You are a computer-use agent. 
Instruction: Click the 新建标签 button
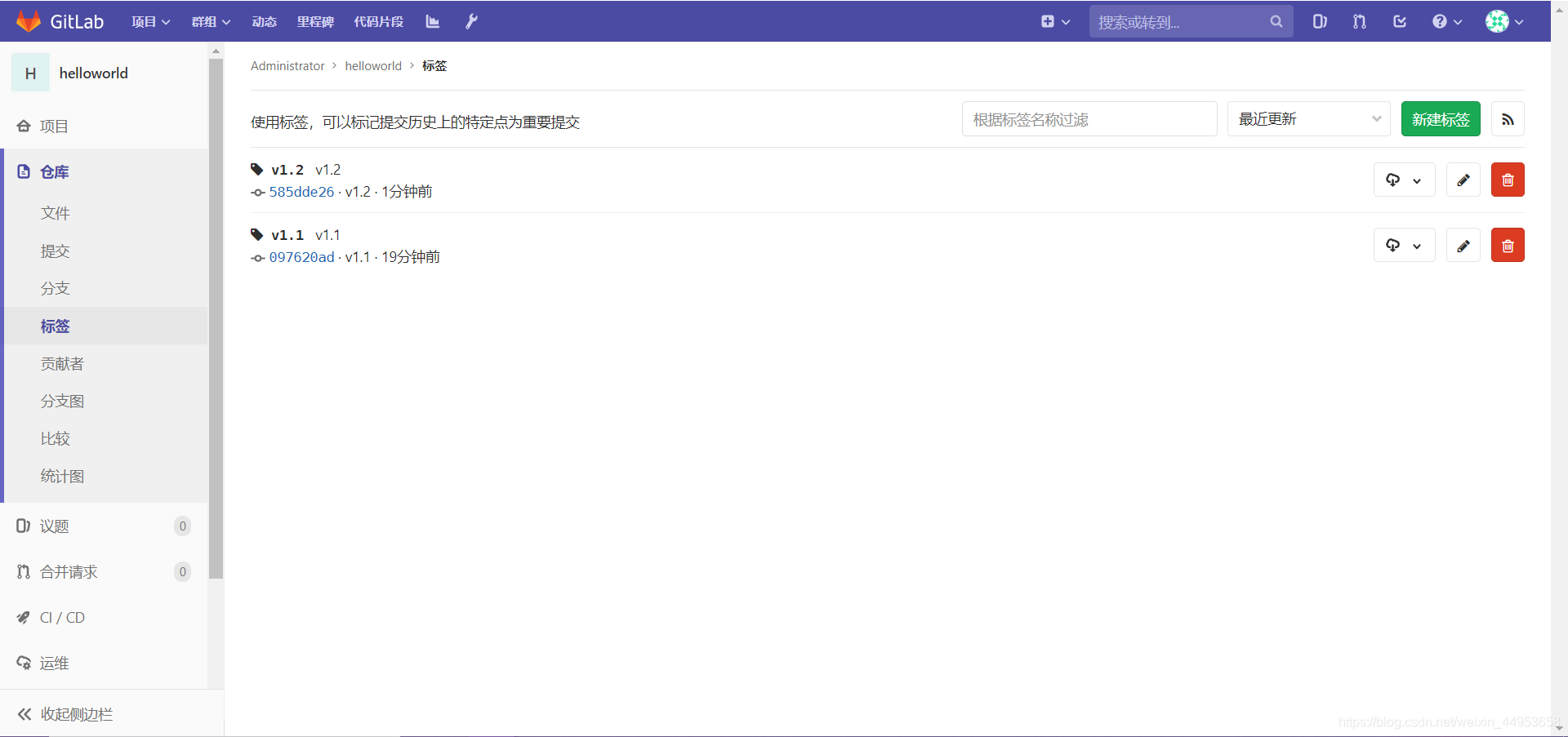(1440, 118)
